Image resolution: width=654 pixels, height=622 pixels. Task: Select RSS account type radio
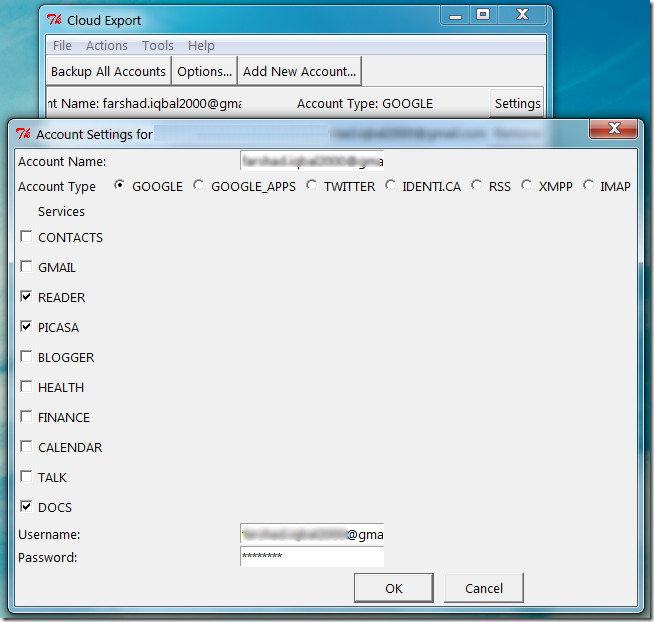point(476,185)
